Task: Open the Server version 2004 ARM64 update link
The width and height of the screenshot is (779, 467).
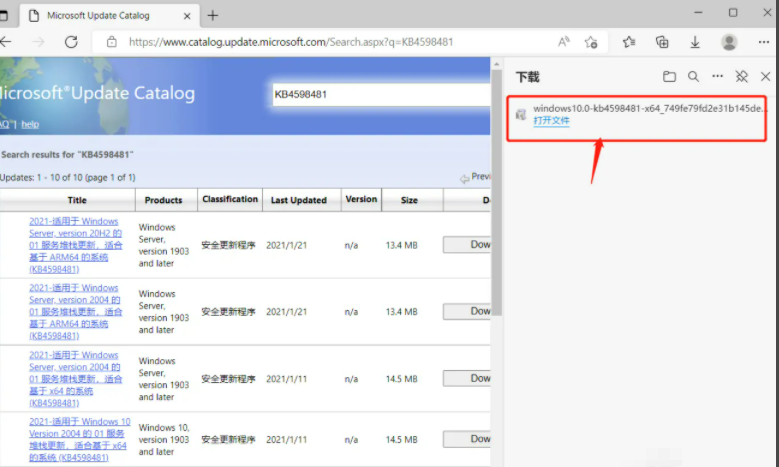Action: [x=76, y=312]
